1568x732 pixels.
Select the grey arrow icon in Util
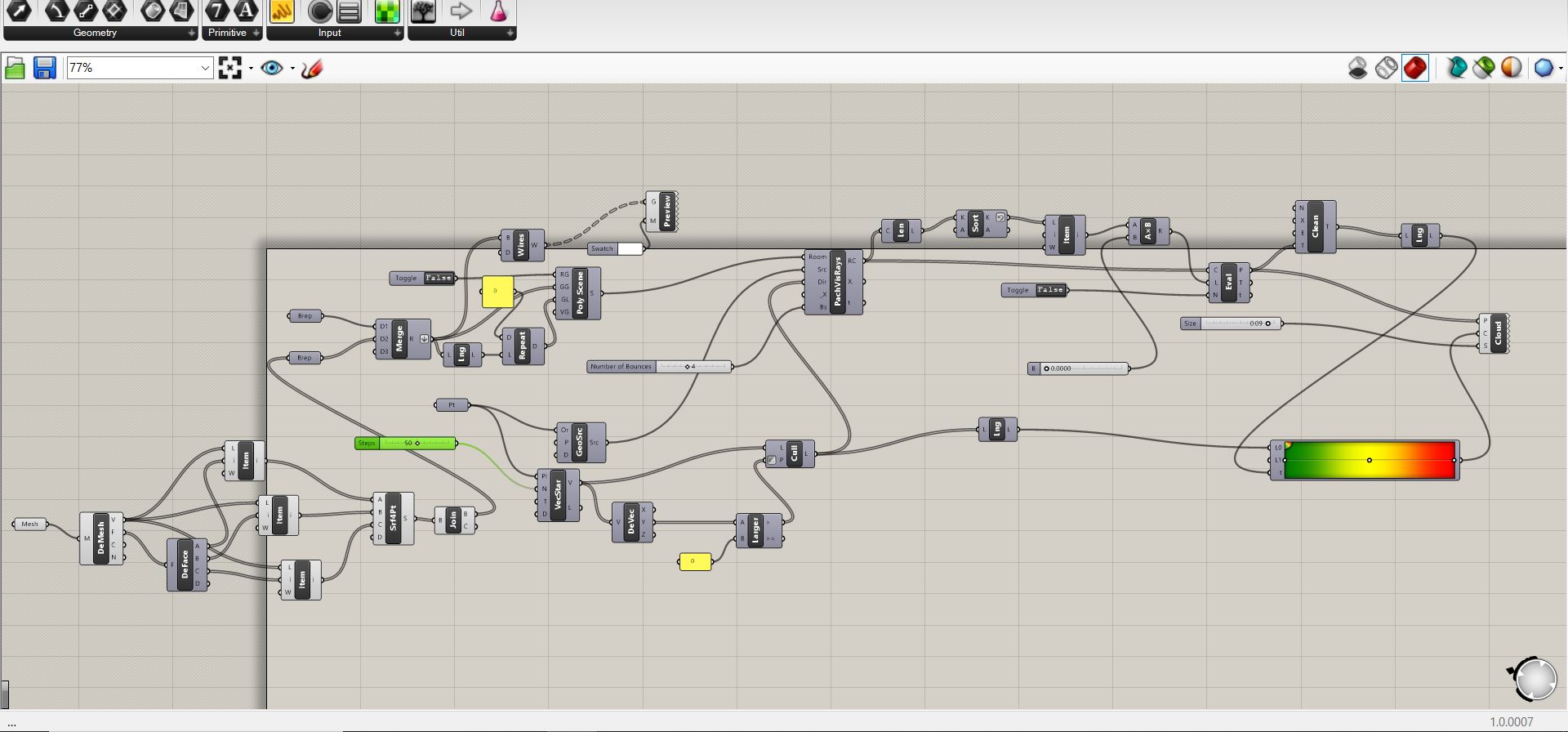click(461, 11)
